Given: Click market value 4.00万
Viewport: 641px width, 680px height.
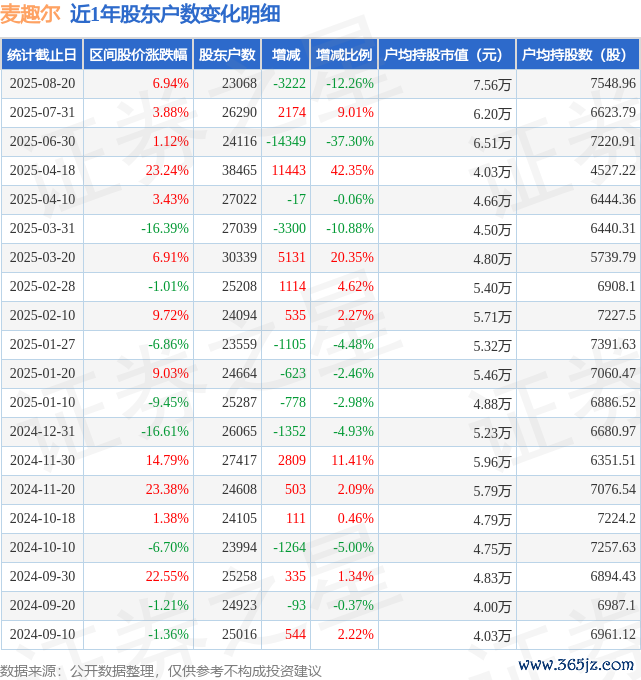Looking at the screenshot, I should [x=492, y=607].
